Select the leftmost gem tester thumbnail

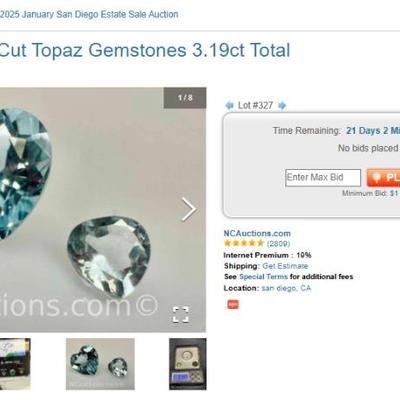click(x=15, y=364)
